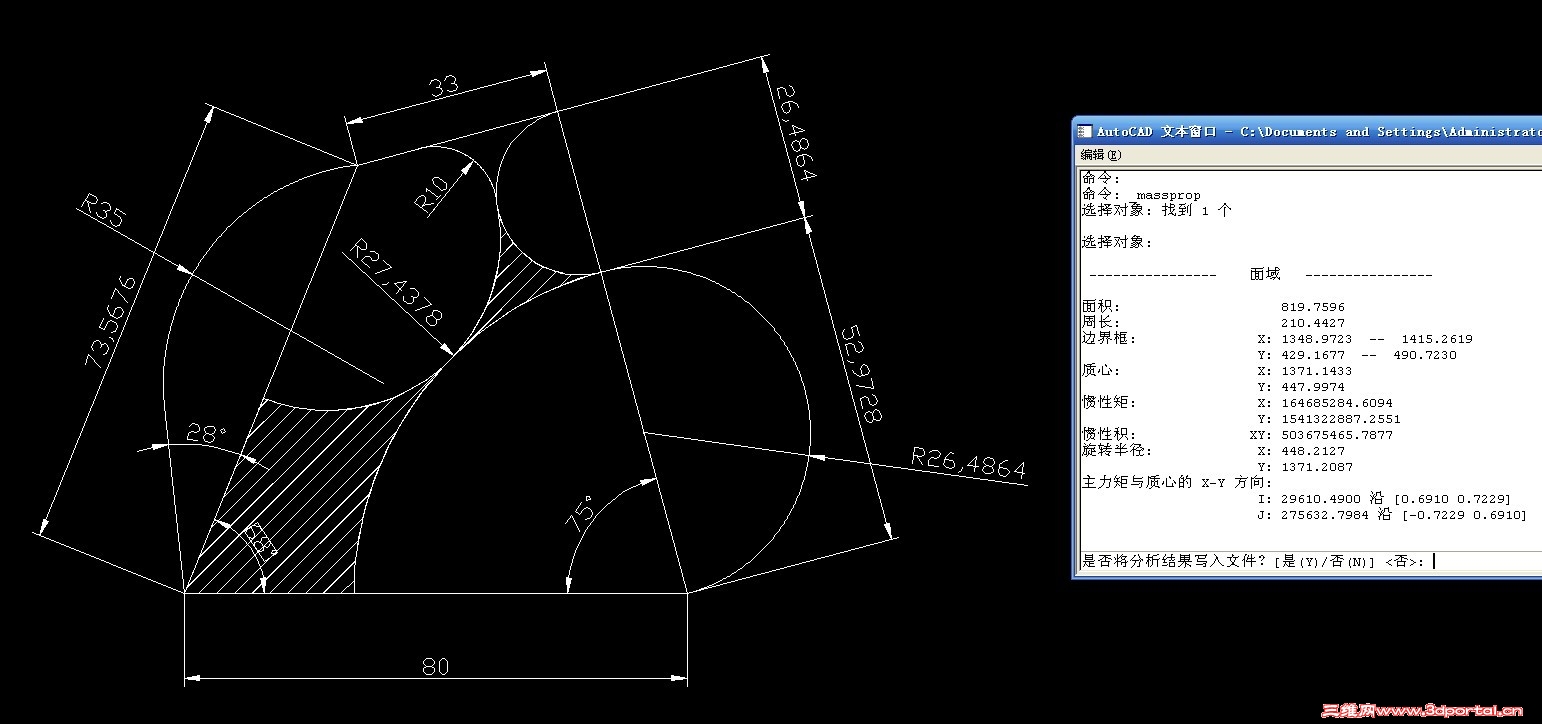Viewport: 1542px width, 724px height.
Task: Click the 质心 label
Action: tap(1101, 371)
